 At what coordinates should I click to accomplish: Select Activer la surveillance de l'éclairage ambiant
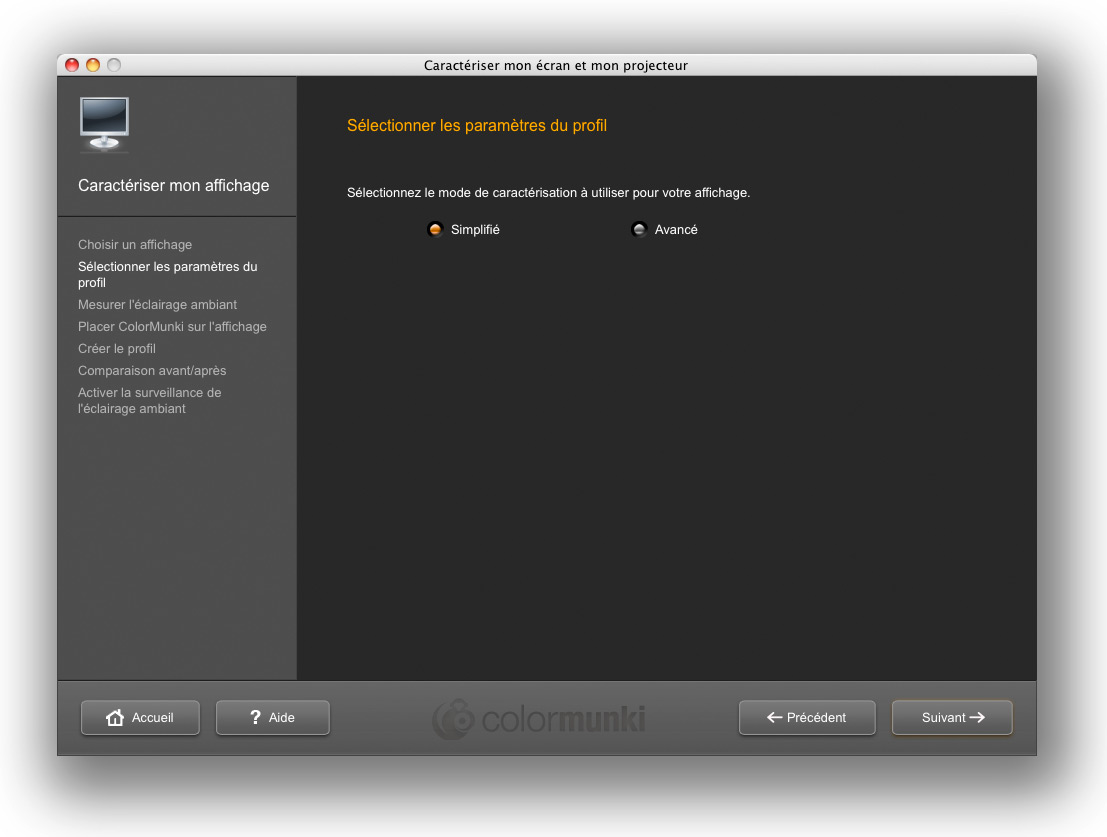[x=150, y=400]
